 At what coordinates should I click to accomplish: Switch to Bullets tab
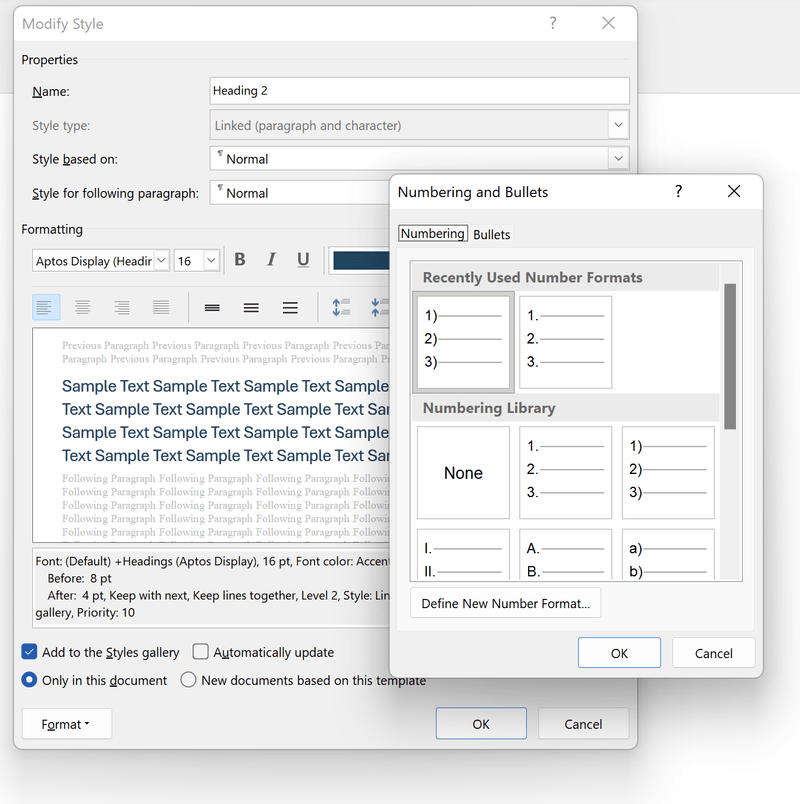pos(491,234)
